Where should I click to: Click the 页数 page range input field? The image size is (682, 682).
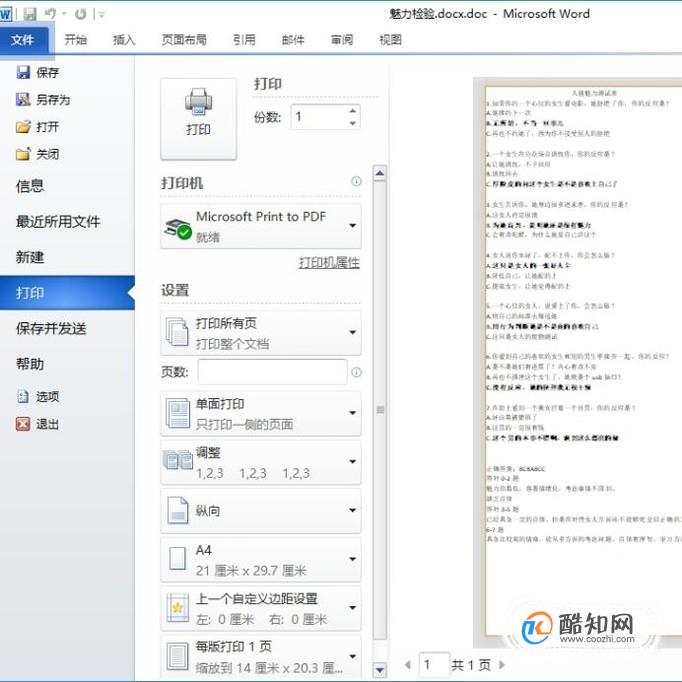272,371
